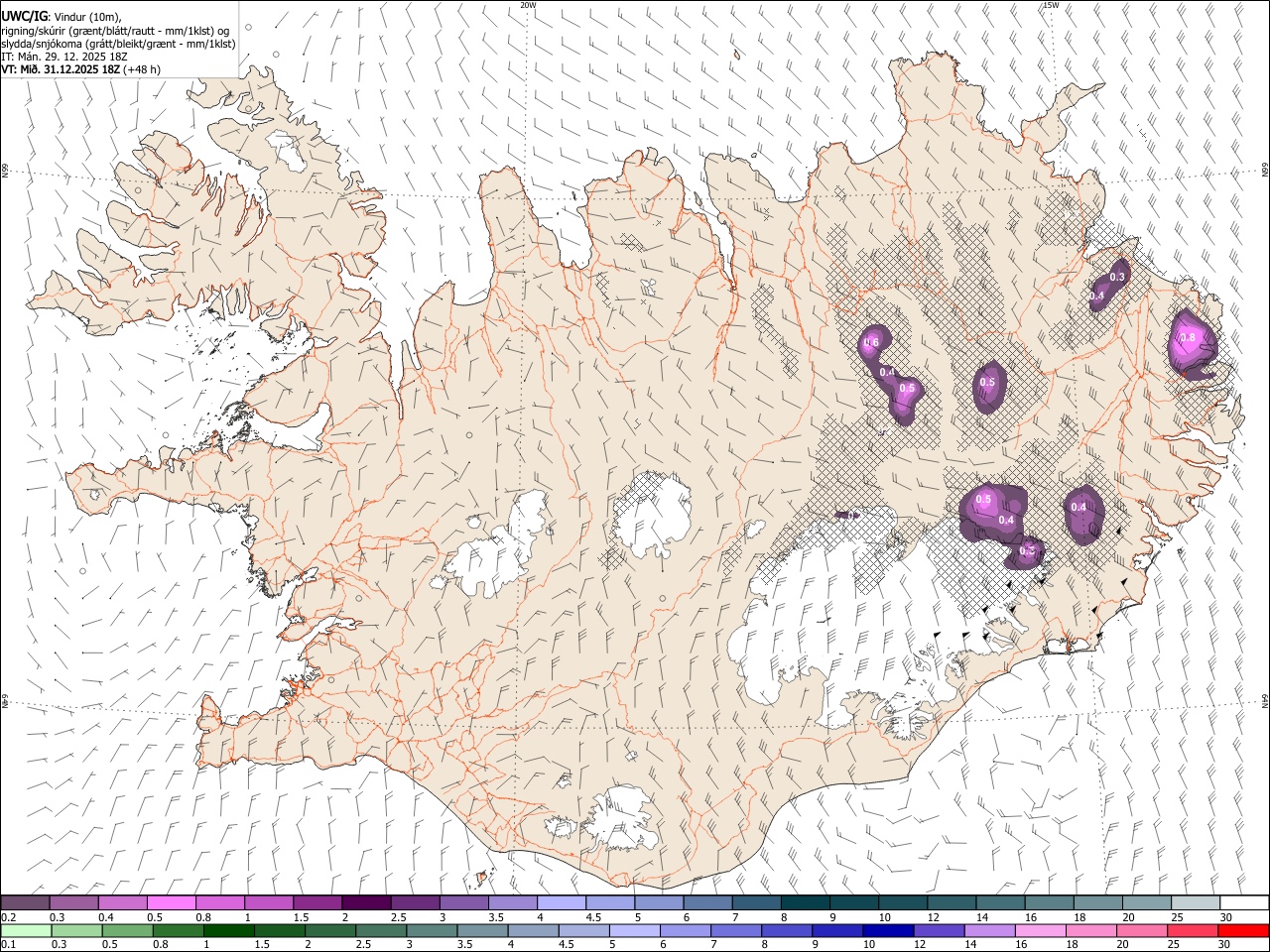This screenshot has width=1270, height=952.
Task: Click the bright red swatch at end of bottom legend
Action: pos(1243,931)
